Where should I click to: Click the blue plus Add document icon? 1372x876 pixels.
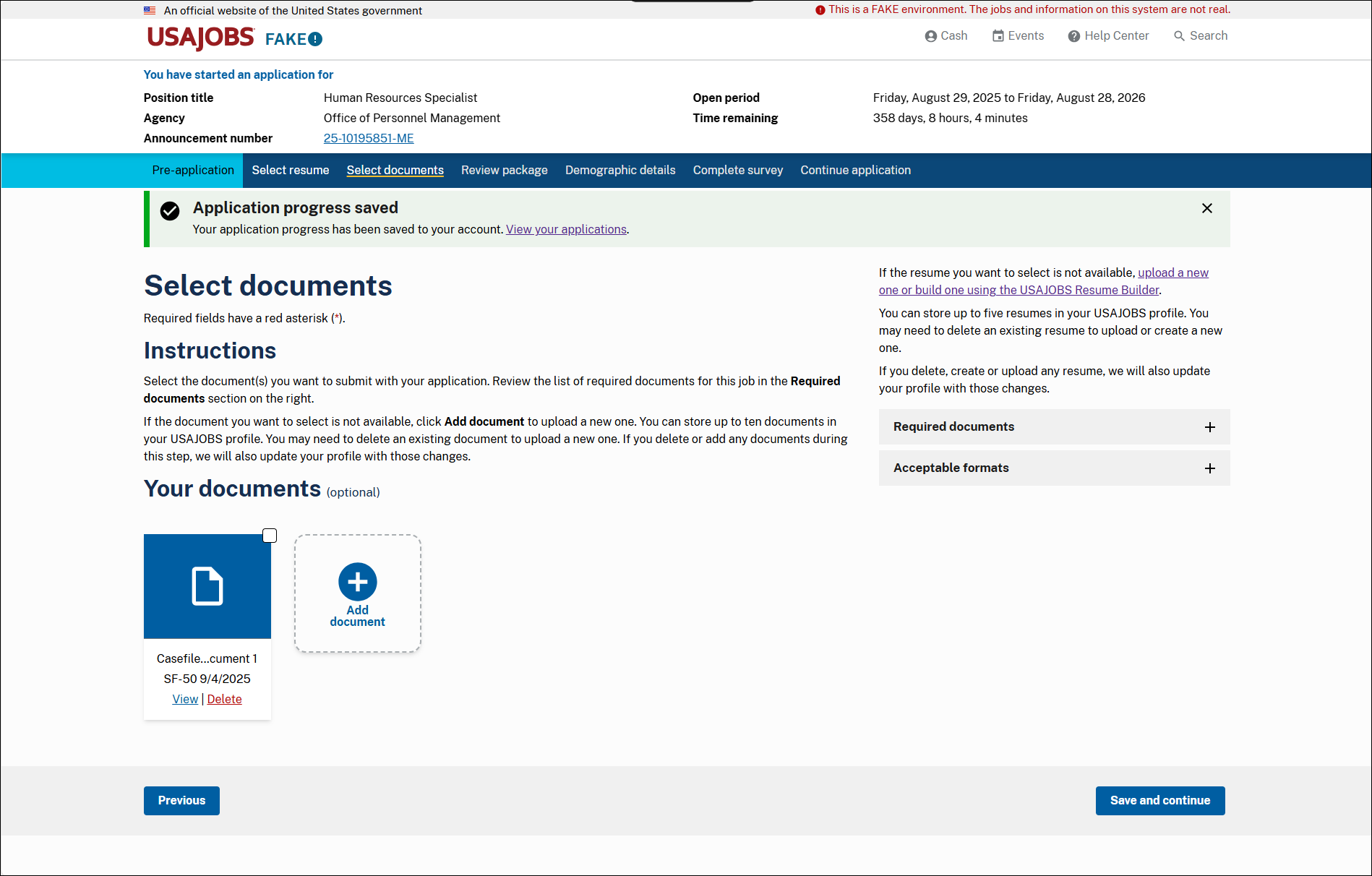(x=358, y=582)
